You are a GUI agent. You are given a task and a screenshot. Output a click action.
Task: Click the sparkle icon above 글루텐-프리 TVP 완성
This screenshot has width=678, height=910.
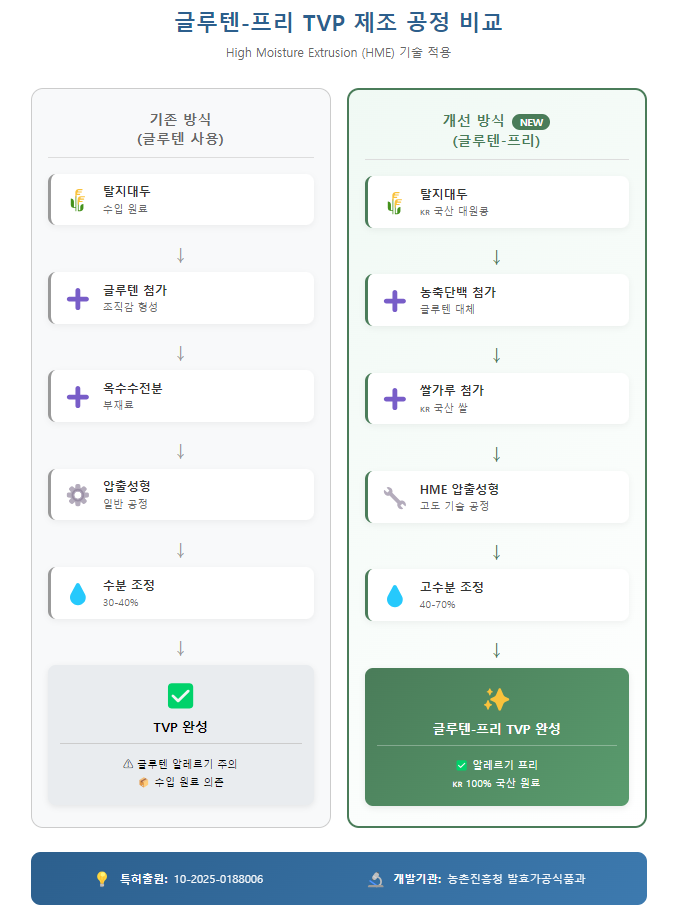(x=497, y=699)
